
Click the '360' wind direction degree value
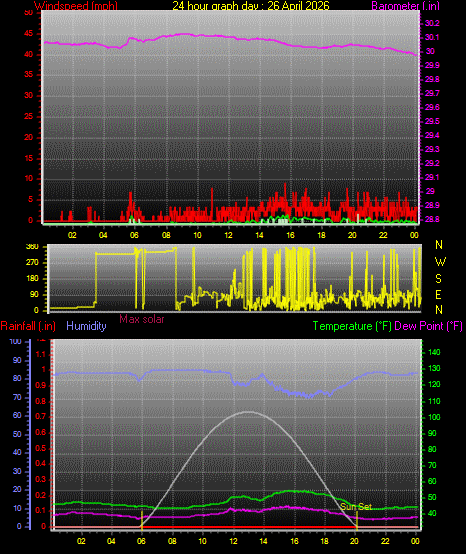32,247
